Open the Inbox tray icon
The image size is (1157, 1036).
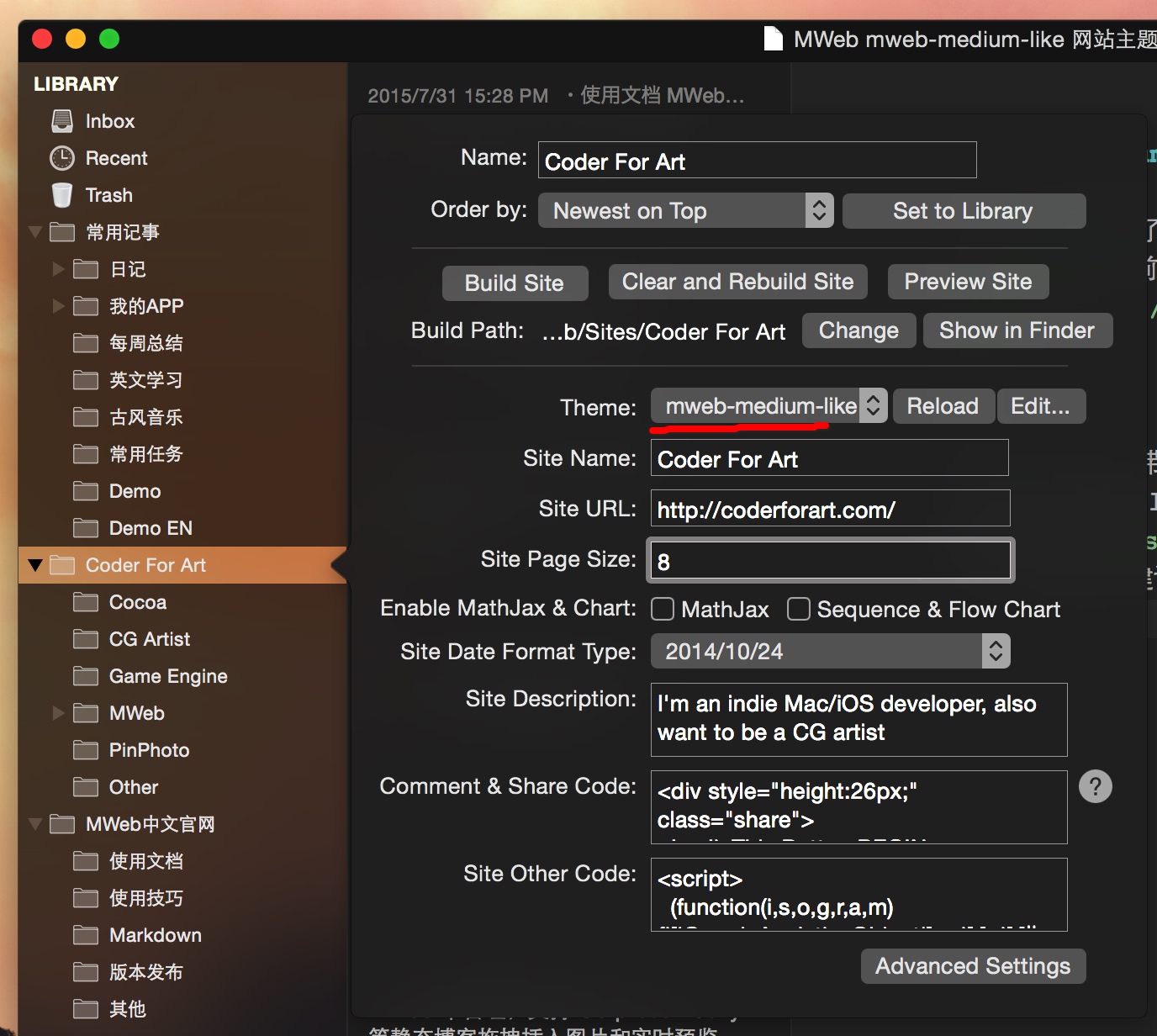tap(62, 121)
